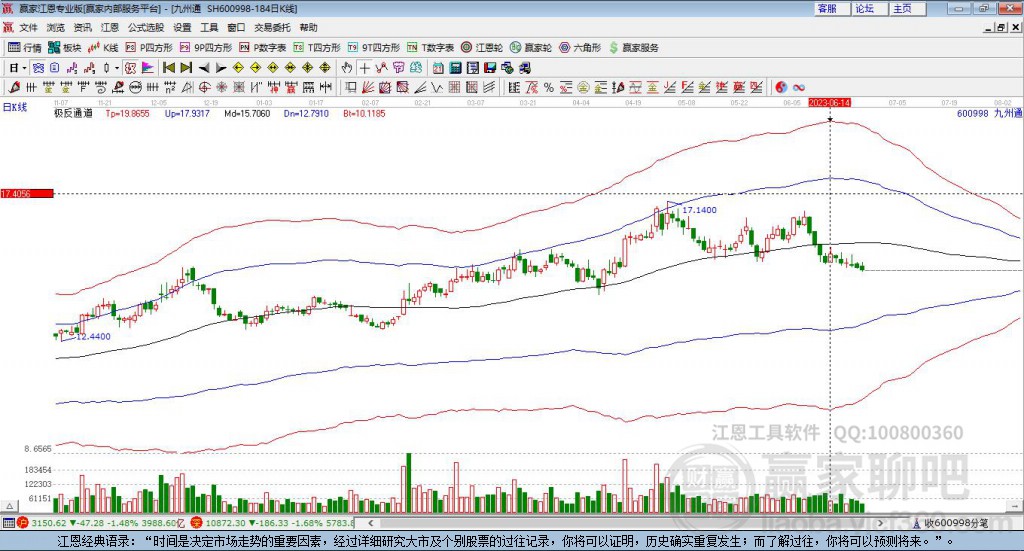Open the calculator icon
This screenshot has height=551, width=1024.
(x=456, y=68)
